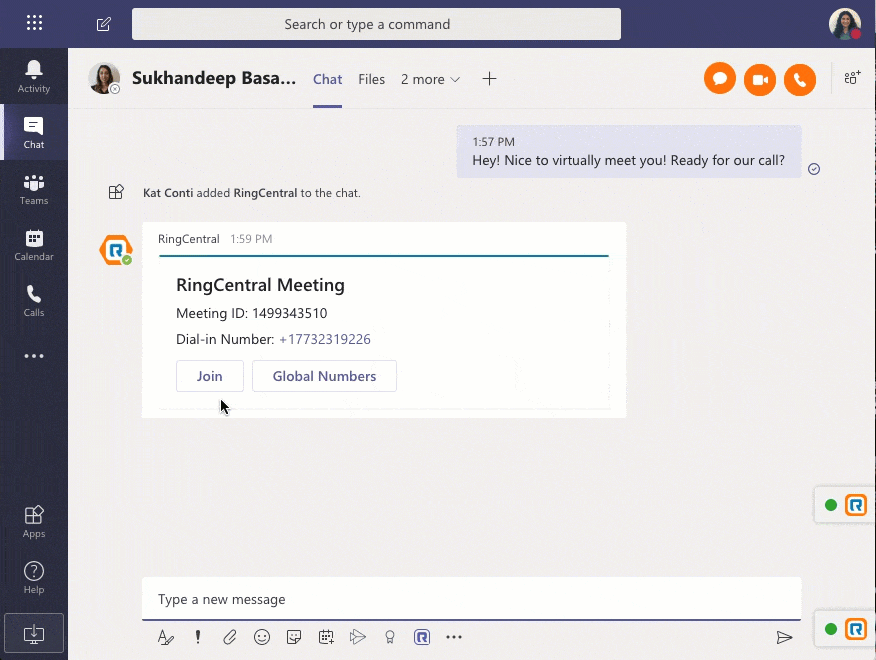Open Calls in left sidebar
This screenshot has height=660, width=876.
tap(34, 300)
